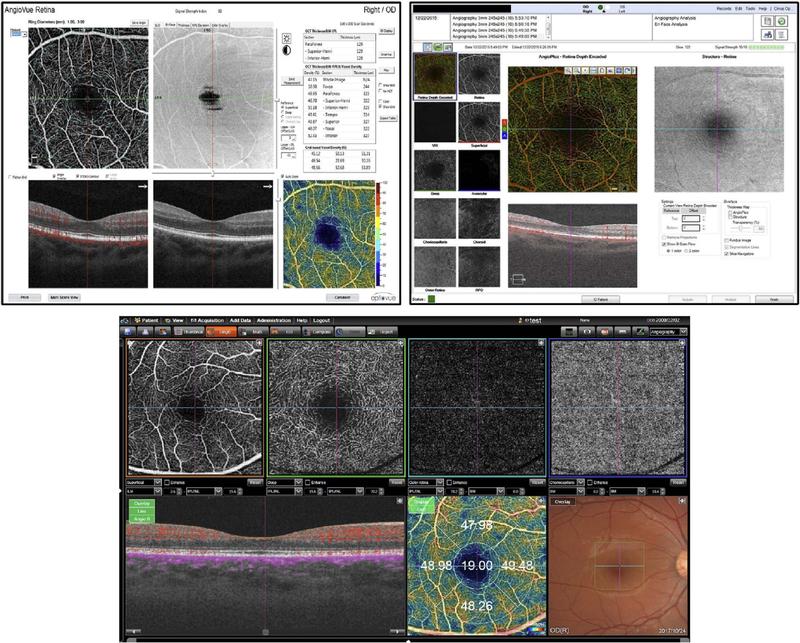Enable the Fundus Image overlay checkbox
Screen dimensions: 800x643
pyautogui.click(x=725, y=240)
